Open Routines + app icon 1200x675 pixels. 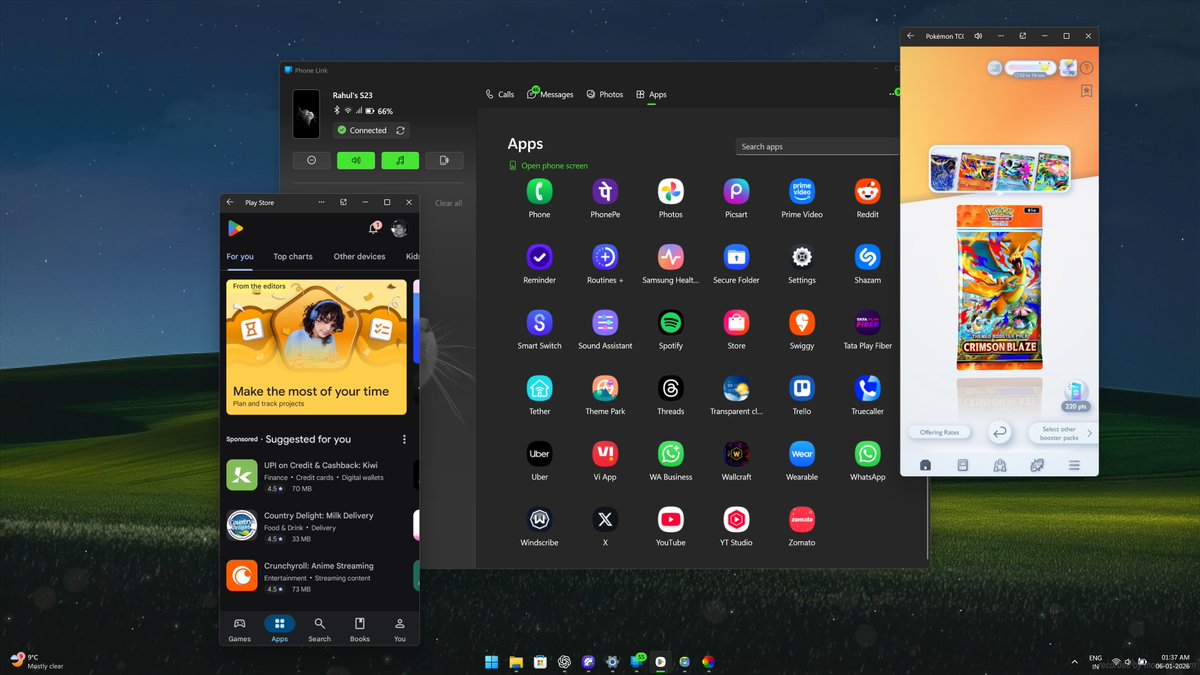coord(605,257)
